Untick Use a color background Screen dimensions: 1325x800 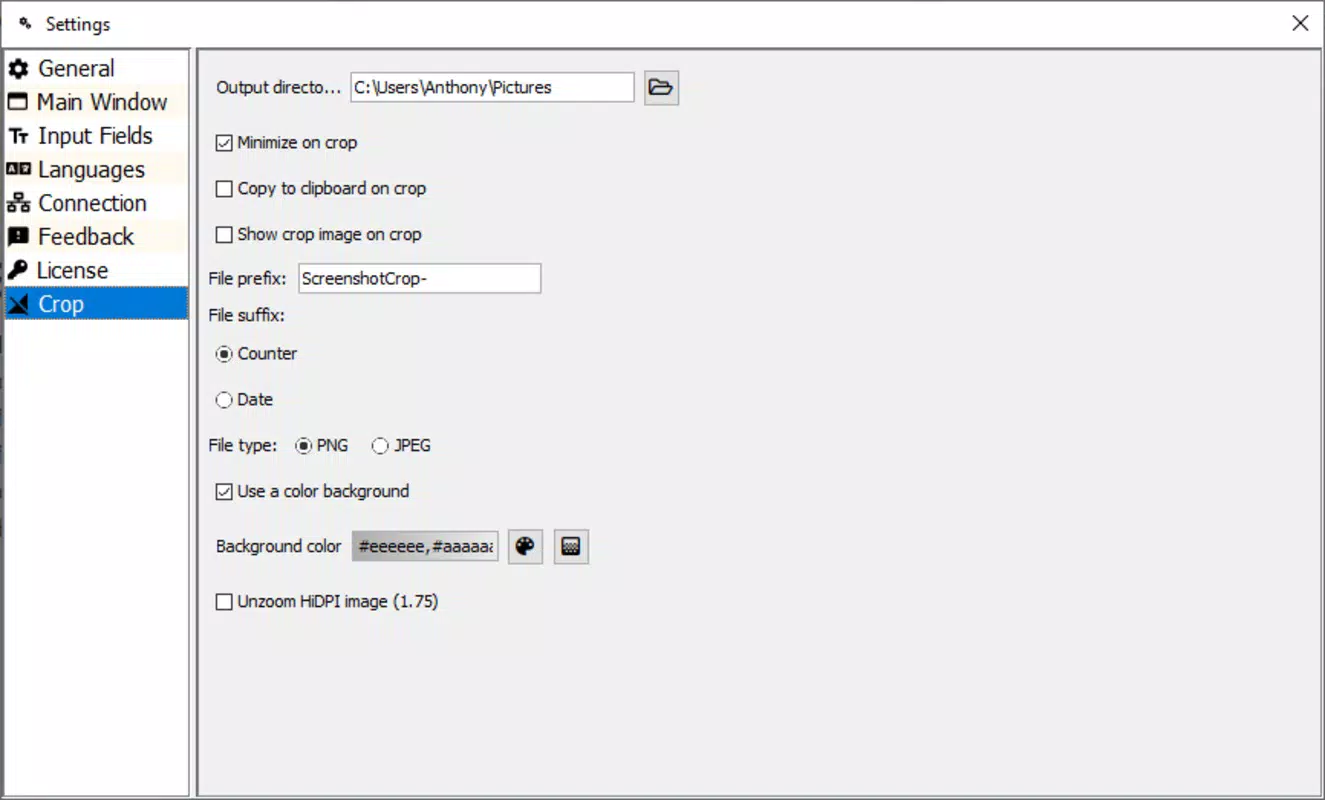pyautogui.click(x=224, y=492)
